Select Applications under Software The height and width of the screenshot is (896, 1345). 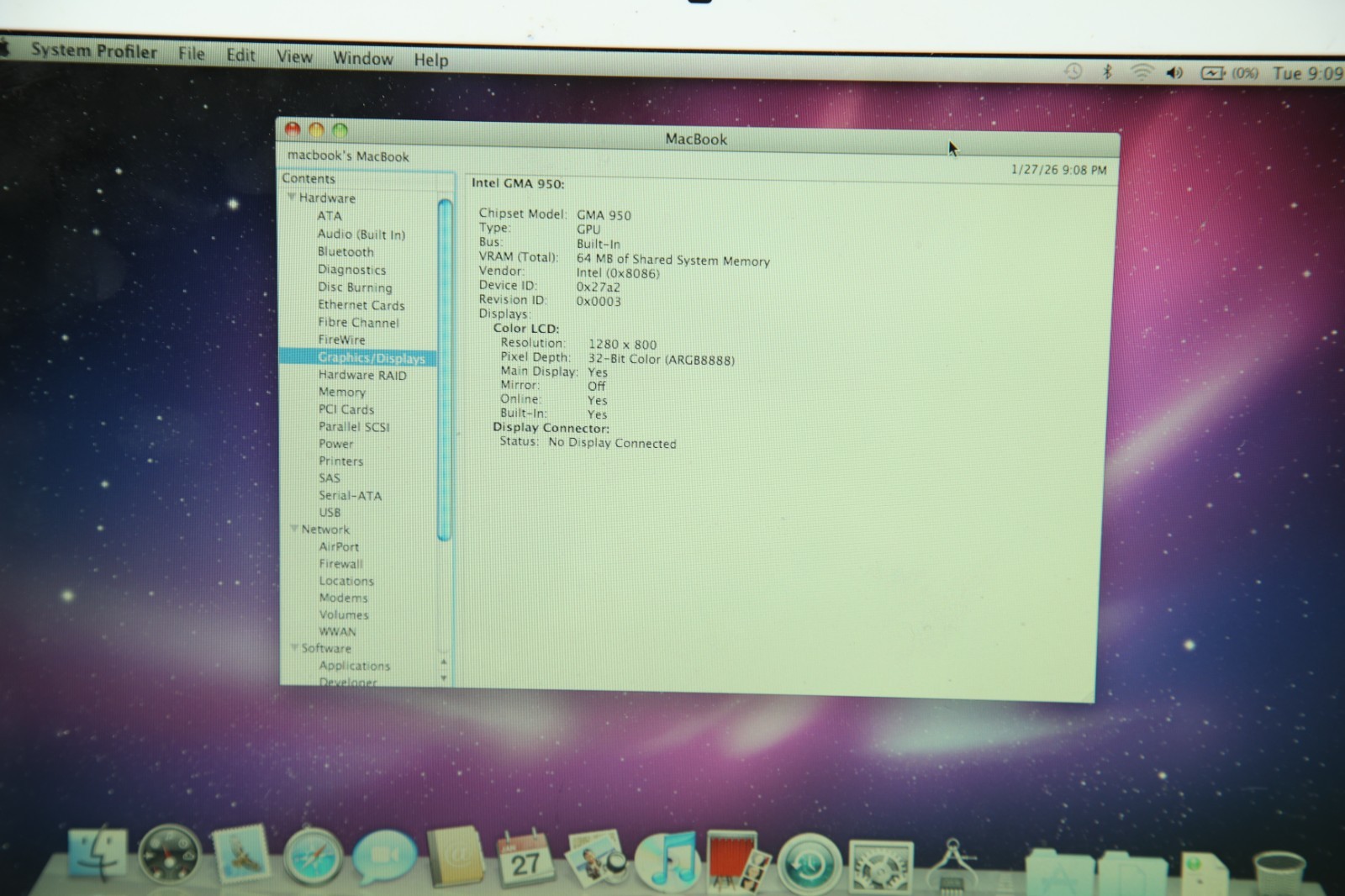point(354,665)
